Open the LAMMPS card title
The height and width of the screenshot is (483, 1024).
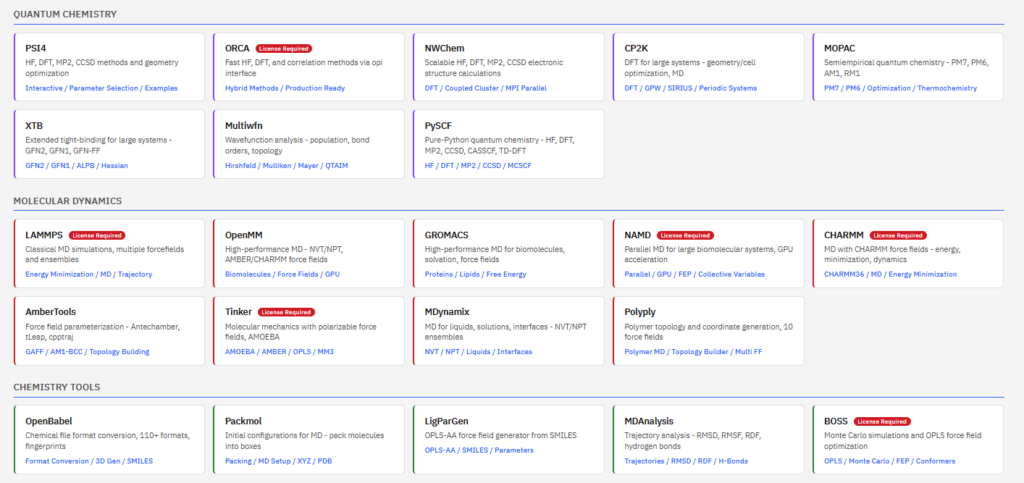[x=44, y=234]
